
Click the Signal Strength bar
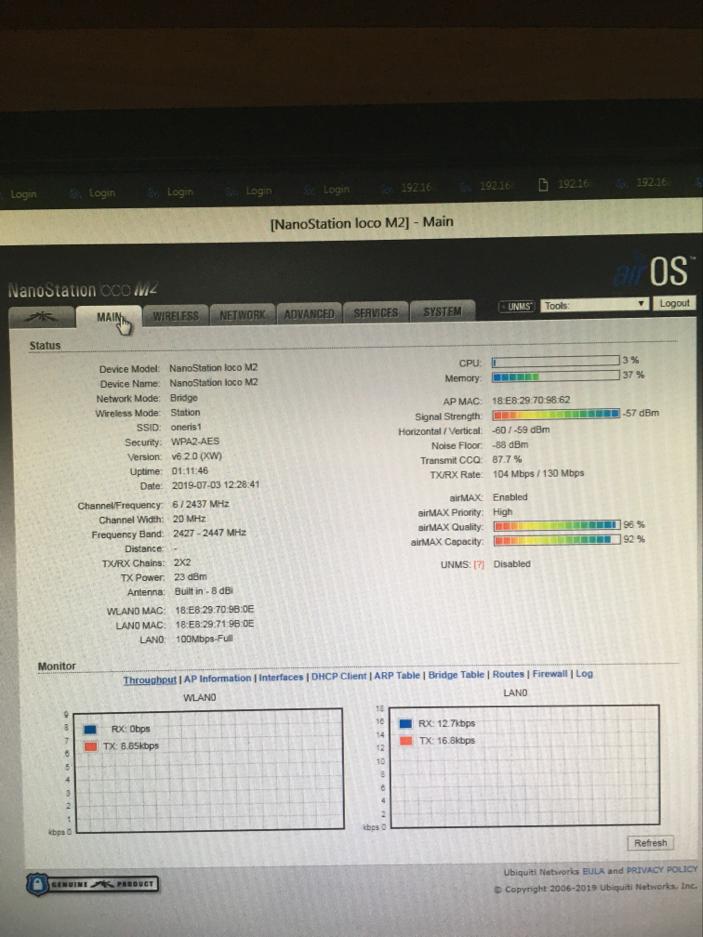coord(556,414)
